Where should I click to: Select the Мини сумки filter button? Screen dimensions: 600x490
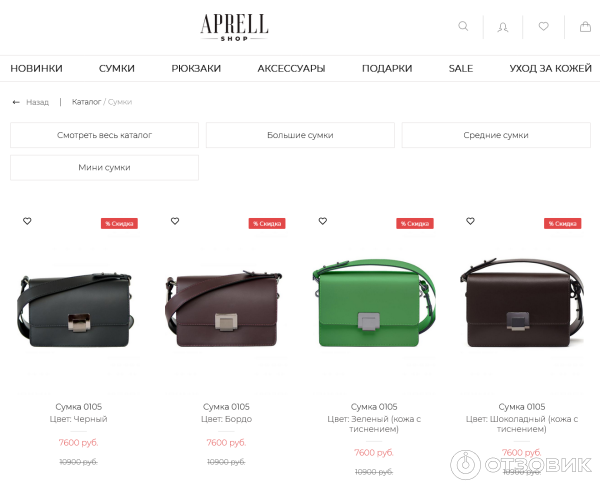tap(104, 168)
